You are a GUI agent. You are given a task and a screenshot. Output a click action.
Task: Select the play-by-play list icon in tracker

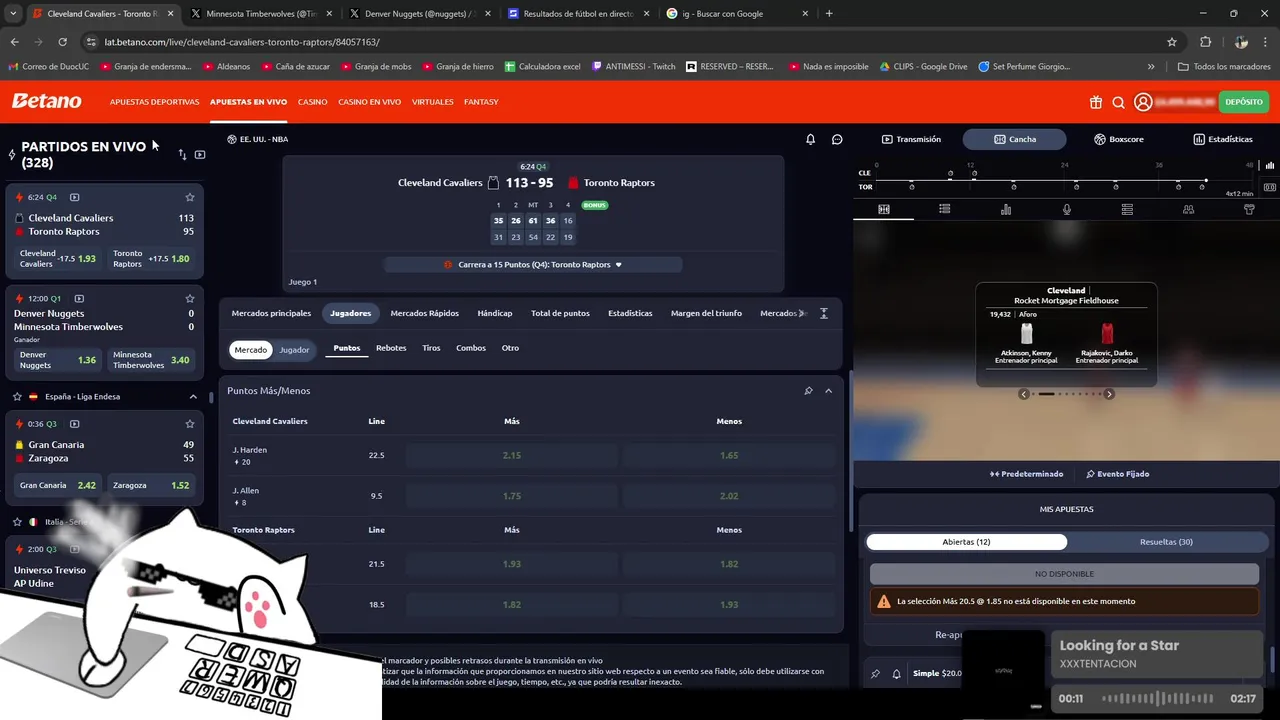pos(944,209)
